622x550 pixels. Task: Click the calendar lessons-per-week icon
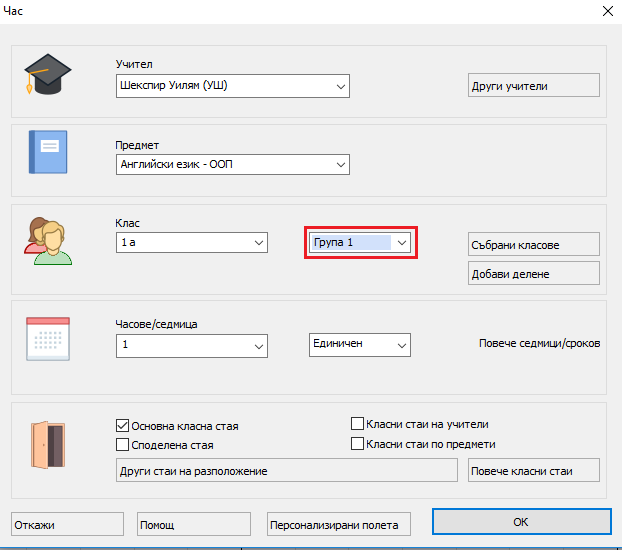(x=46, y=336)
